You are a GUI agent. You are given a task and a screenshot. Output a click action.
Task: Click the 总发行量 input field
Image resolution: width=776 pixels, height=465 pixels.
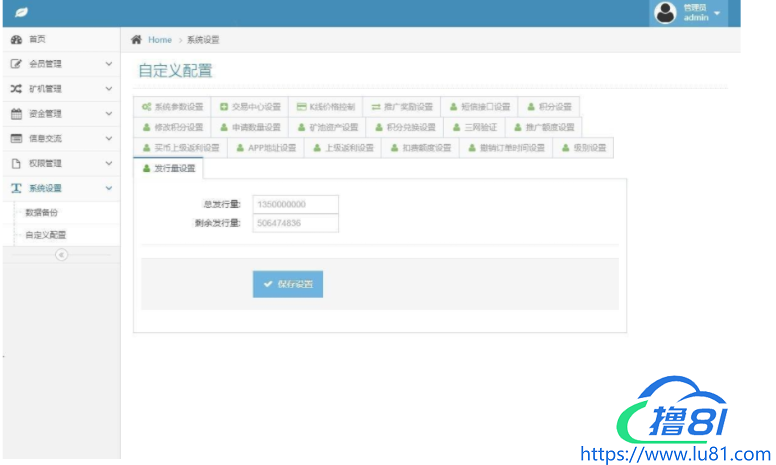pos(295,204)
